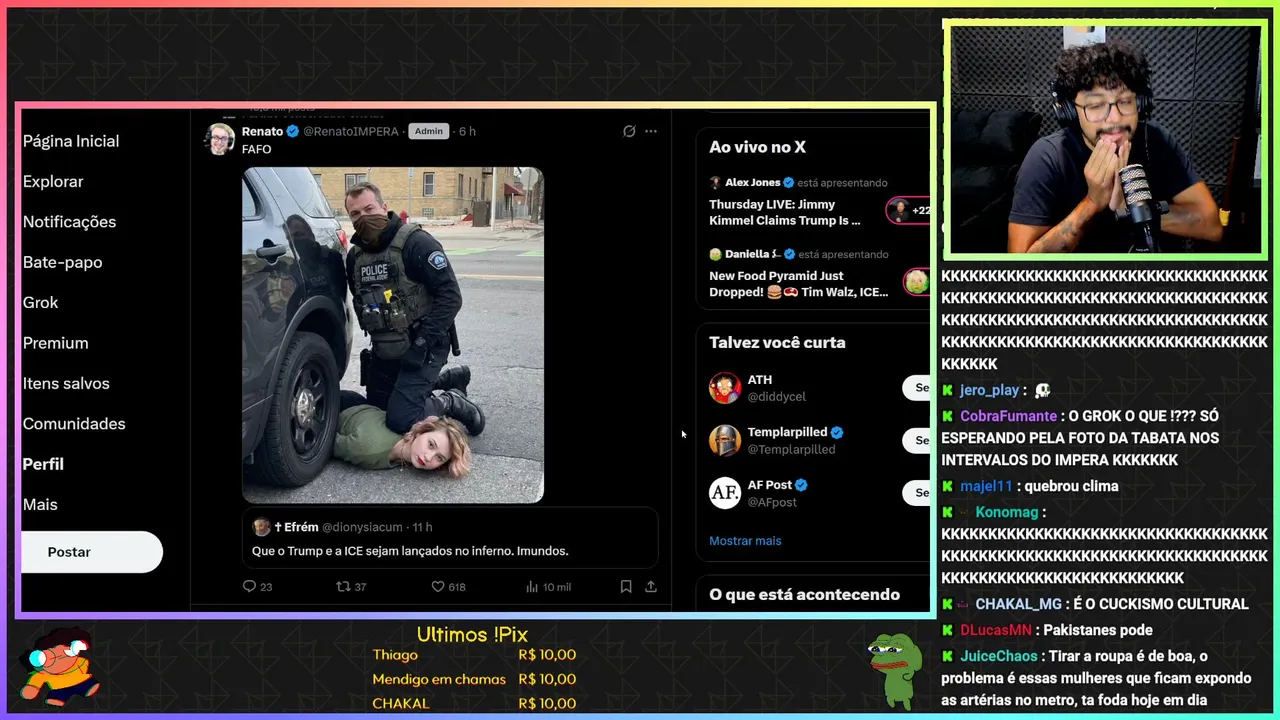The width and height of the screenshot is (1280, 720).
Task: View post analytics showing 10 mil
Action: [x=548, y=587]
